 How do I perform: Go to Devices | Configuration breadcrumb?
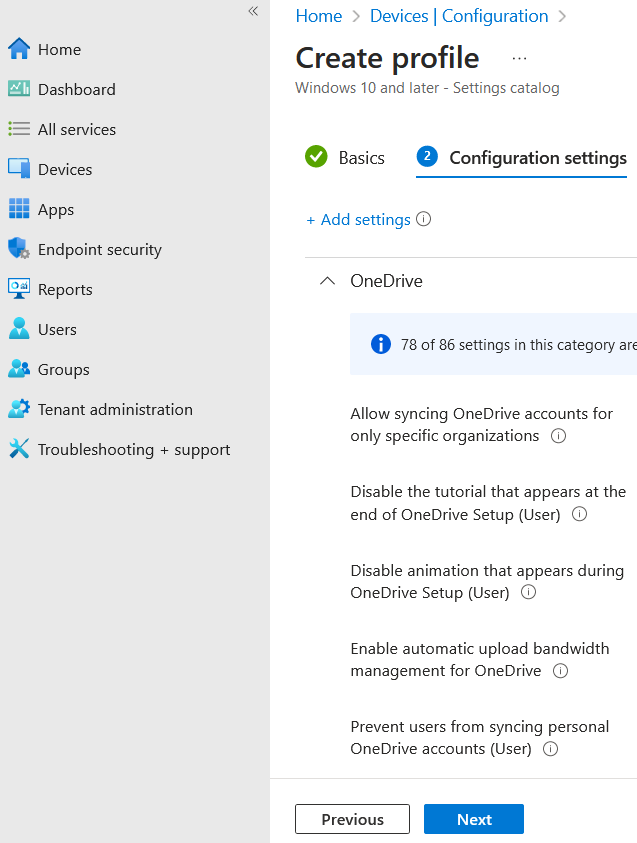point(459,16)
